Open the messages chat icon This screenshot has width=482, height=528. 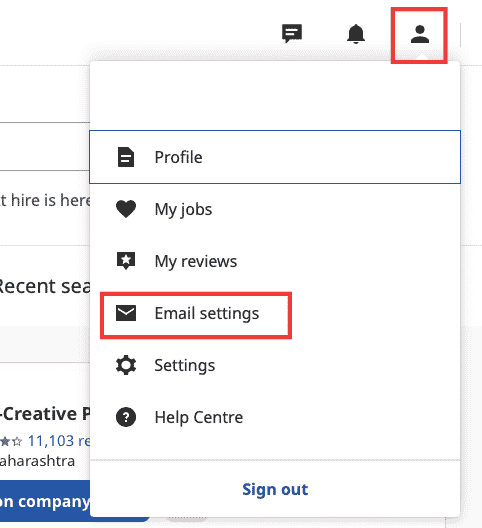coord(292,33)
